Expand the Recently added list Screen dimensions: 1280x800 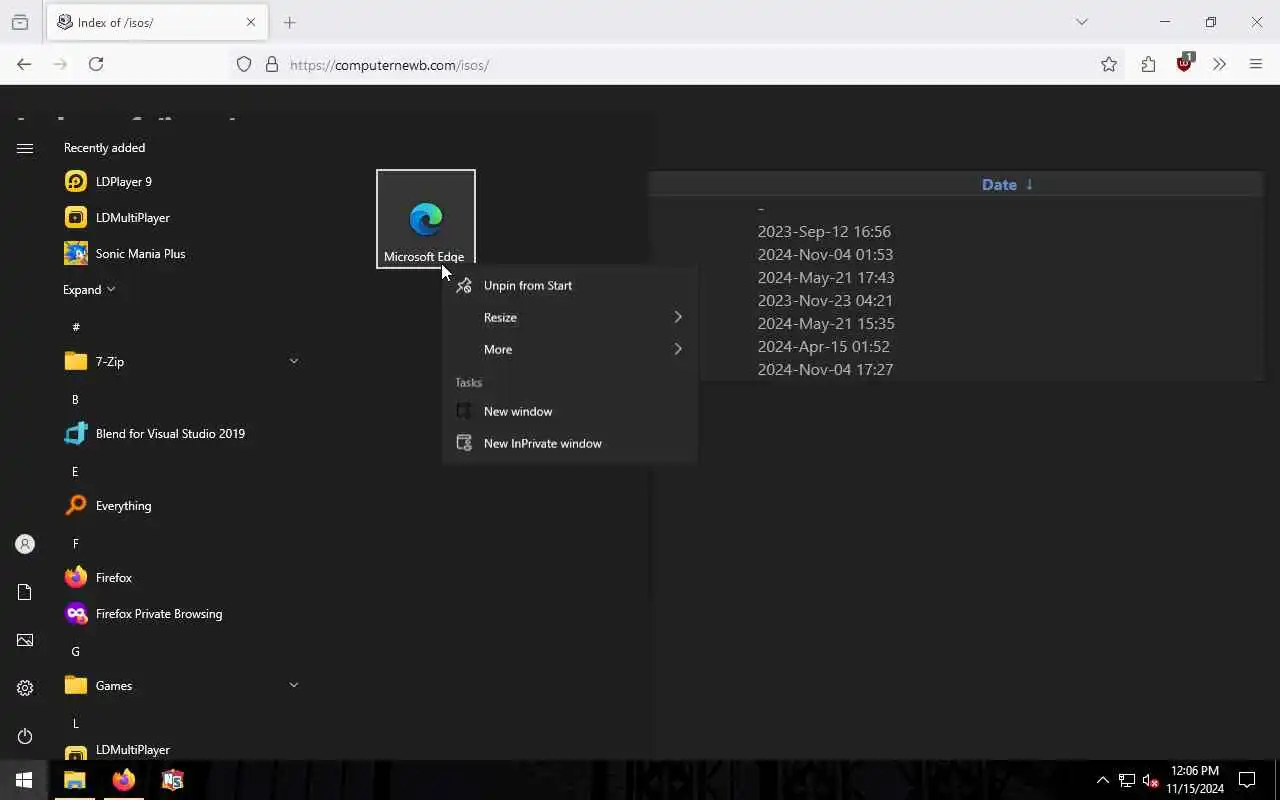pos(89,289)
